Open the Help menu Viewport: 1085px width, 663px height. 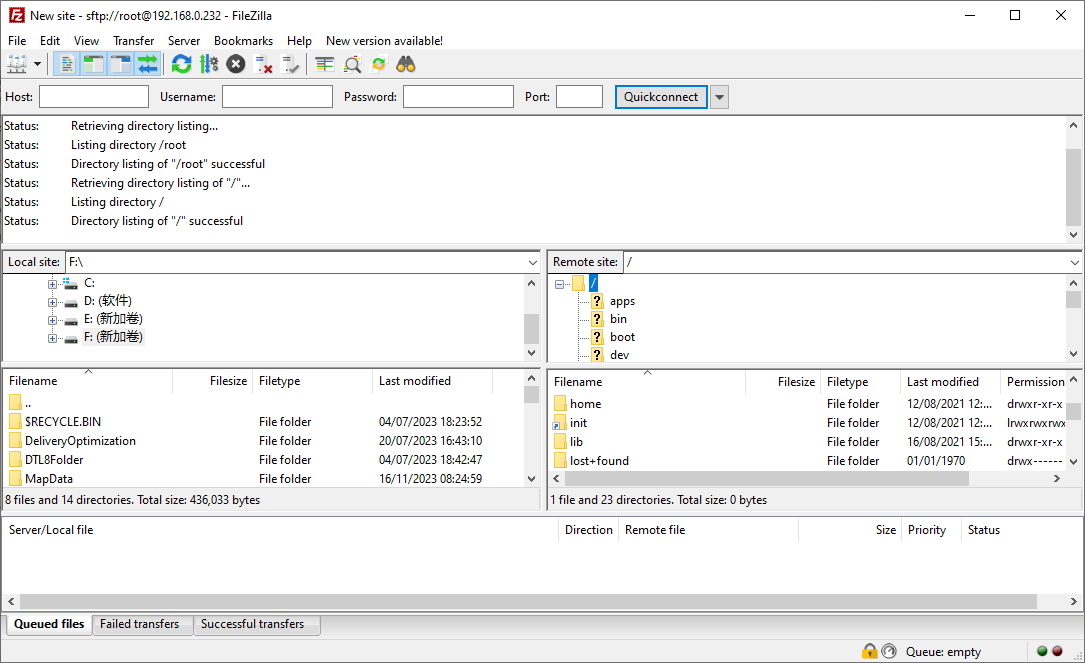[x=300, y=41]
